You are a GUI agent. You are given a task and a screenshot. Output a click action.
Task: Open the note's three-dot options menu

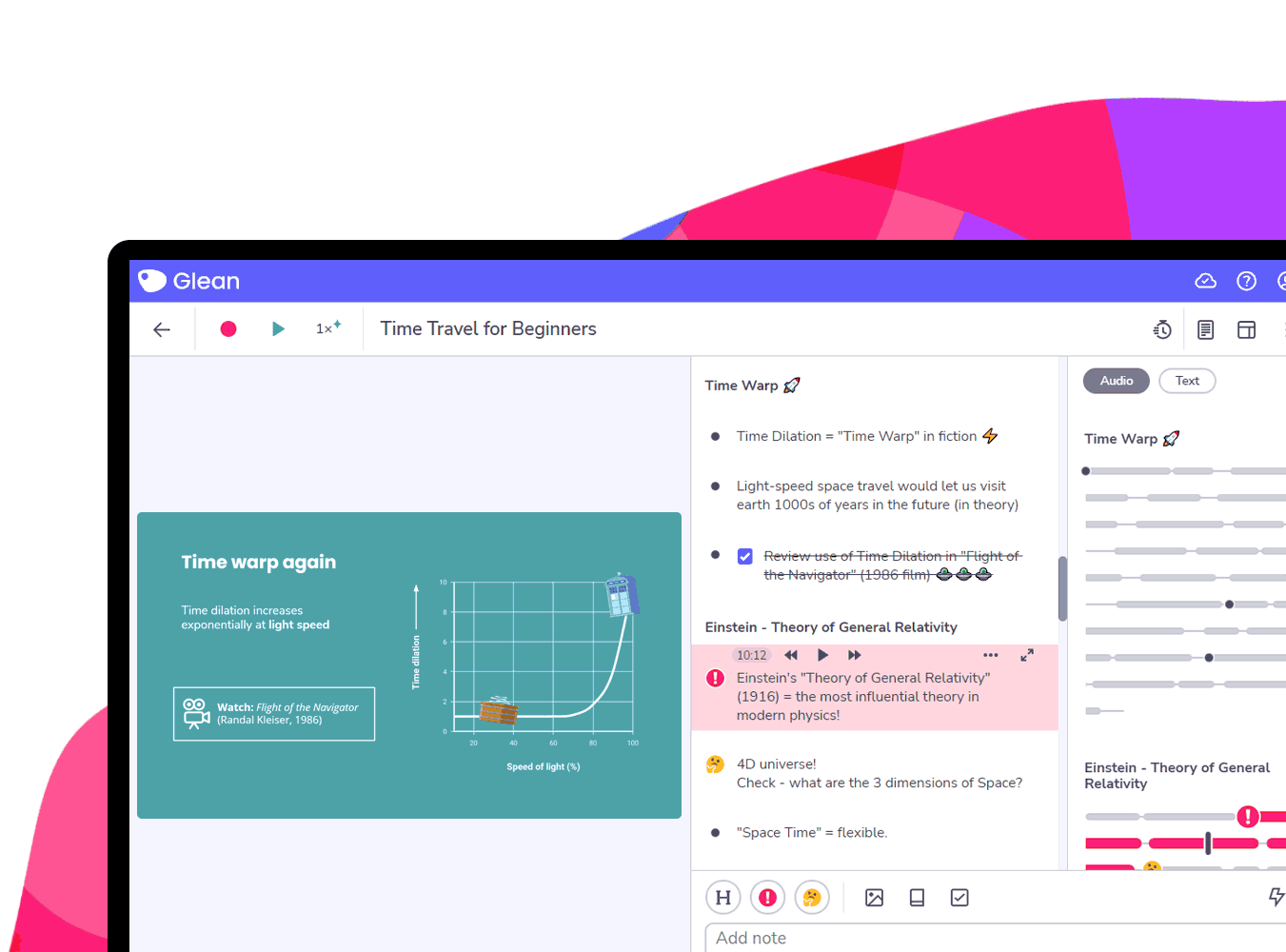[991, 655]
